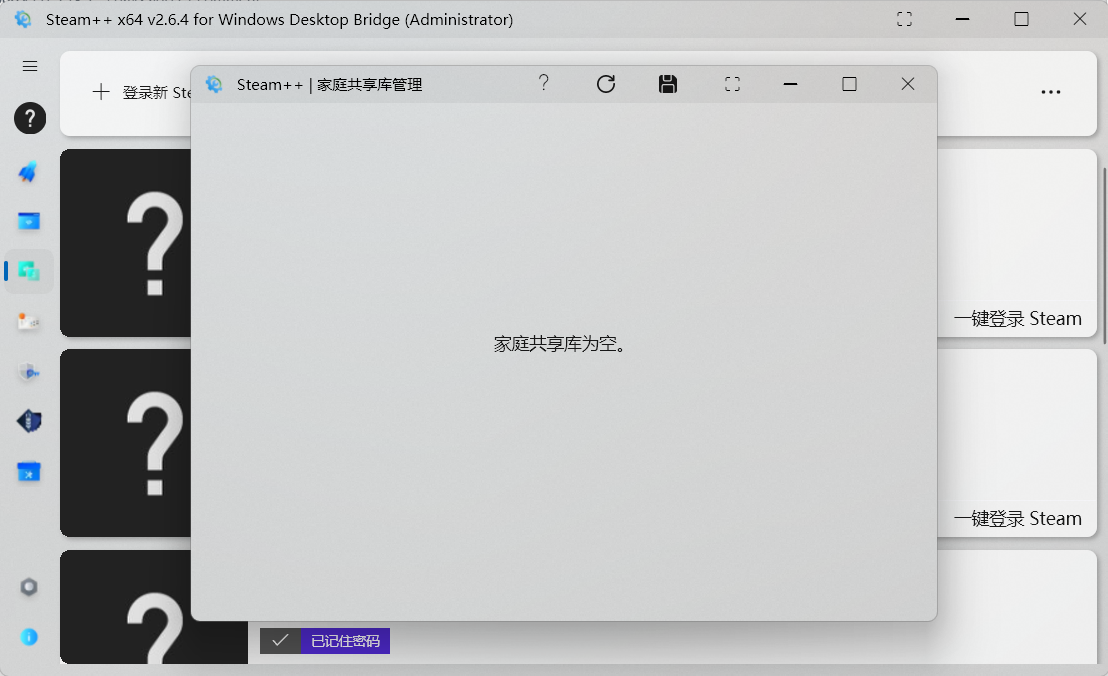Save changes with the floppy disk icon
The height and width of the screenshot is (676, 1108).
668,84
